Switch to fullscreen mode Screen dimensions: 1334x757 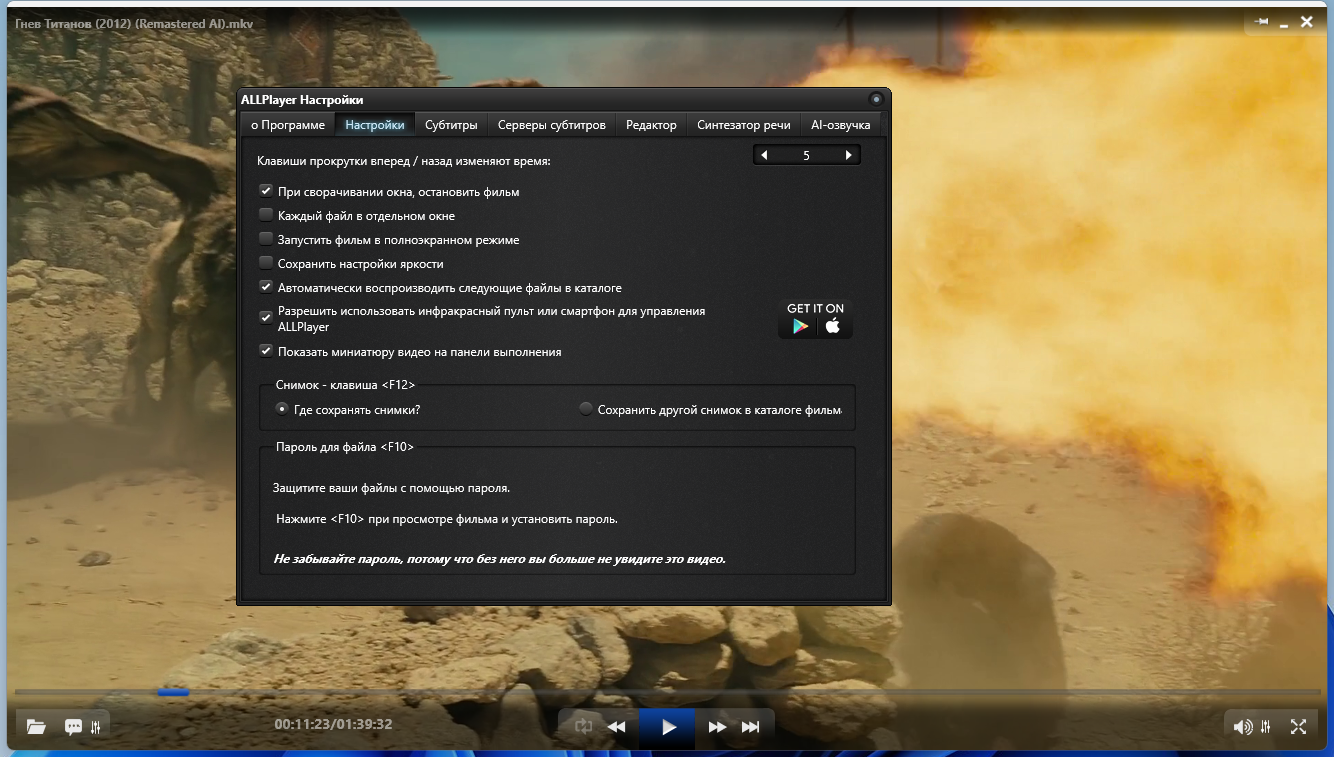(1298, 727)
